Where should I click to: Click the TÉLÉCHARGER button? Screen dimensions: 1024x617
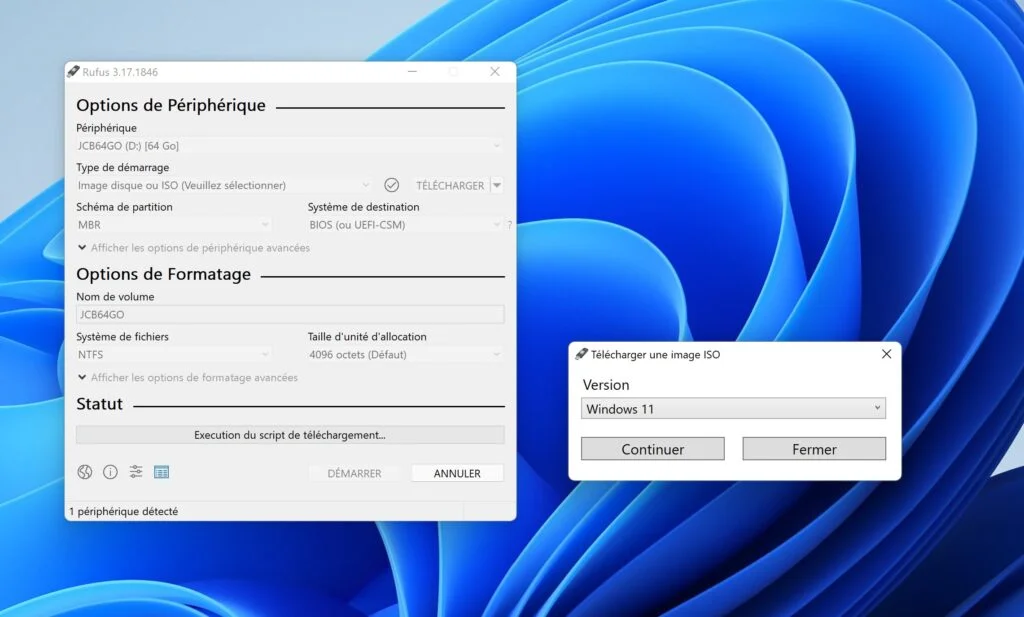click(x=450, y=185)
